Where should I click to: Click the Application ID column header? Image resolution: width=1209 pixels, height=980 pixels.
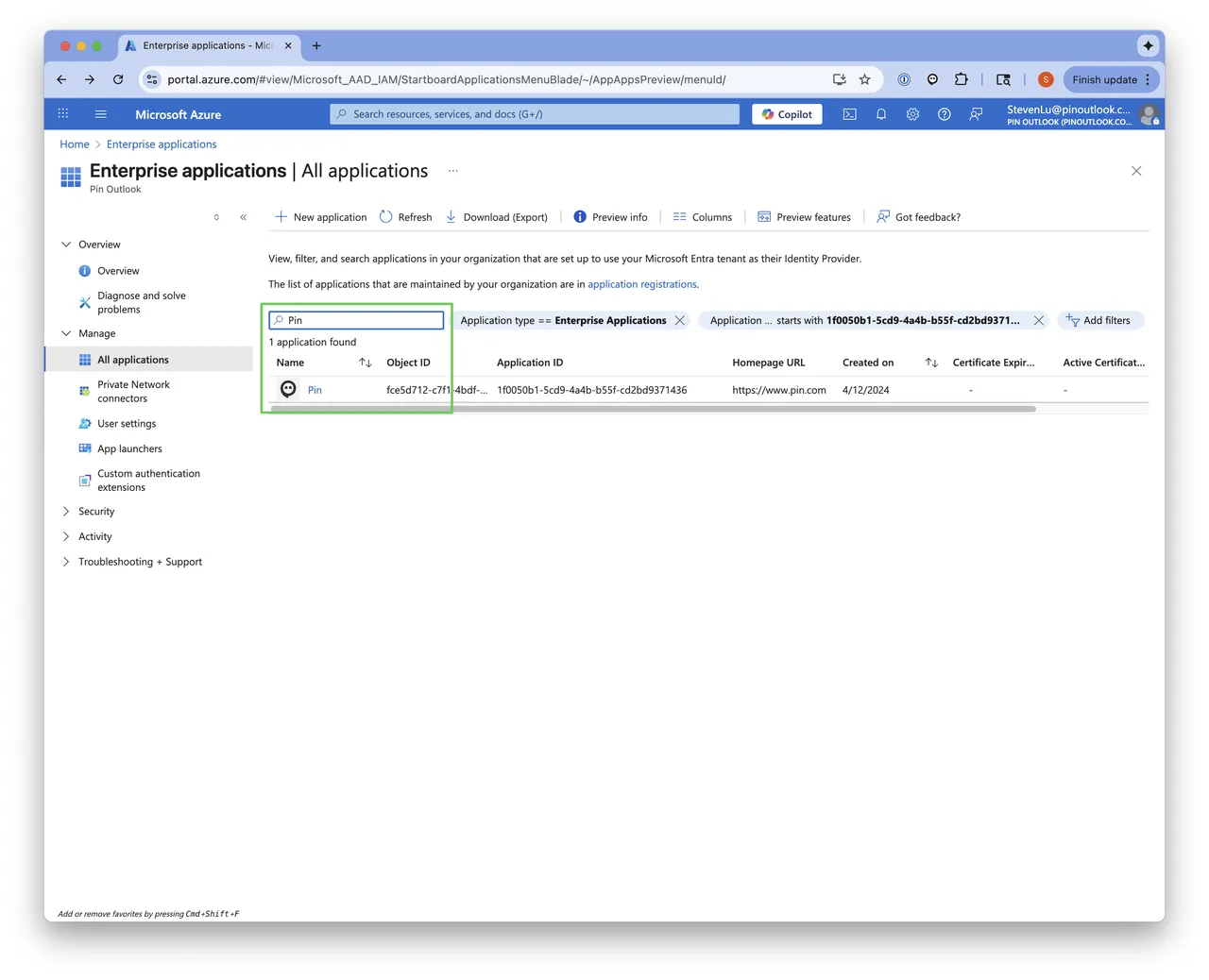tap(530, 363)
